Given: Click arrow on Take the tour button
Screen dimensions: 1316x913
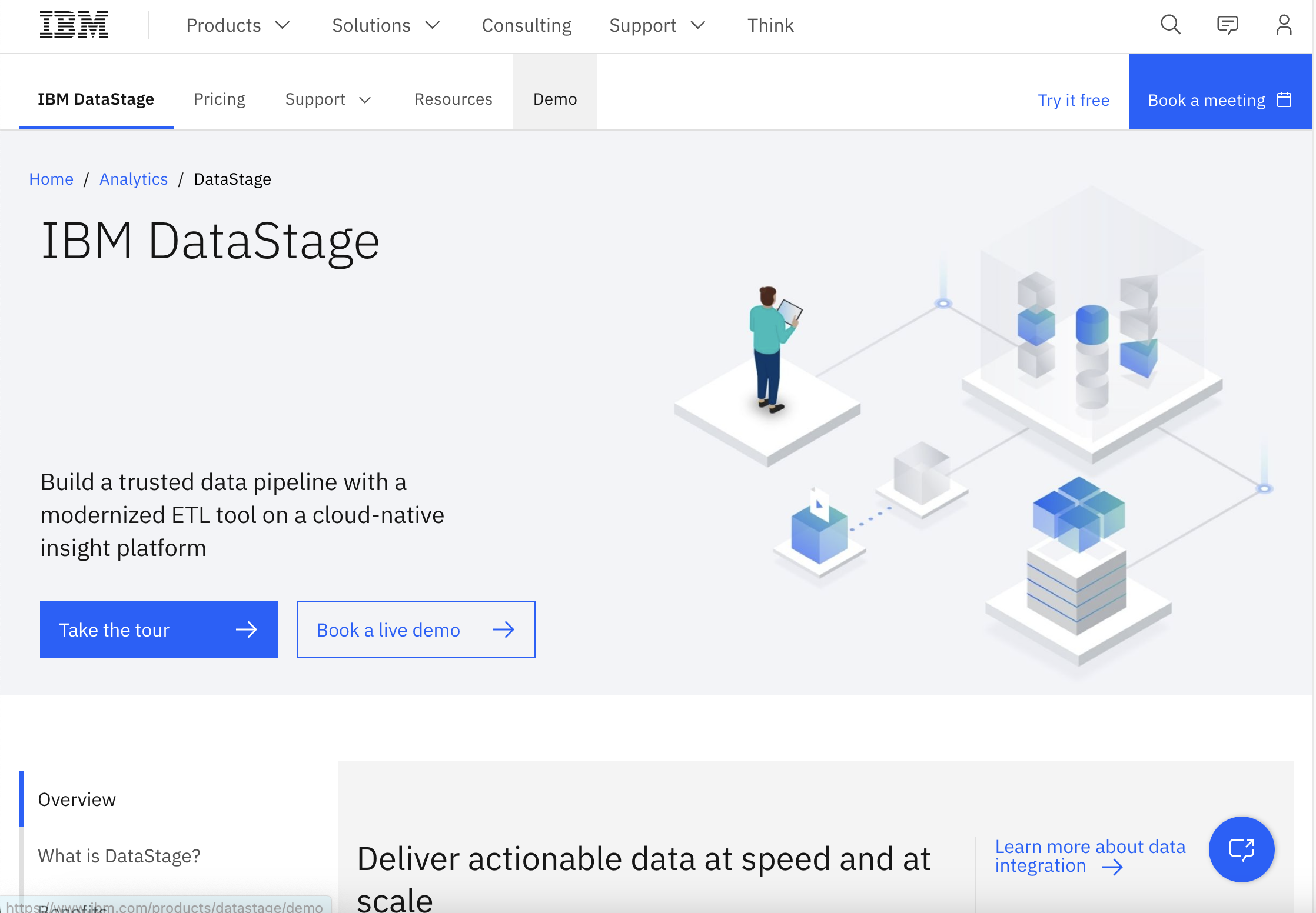Looking at the screenshot, I should point(247,629).
